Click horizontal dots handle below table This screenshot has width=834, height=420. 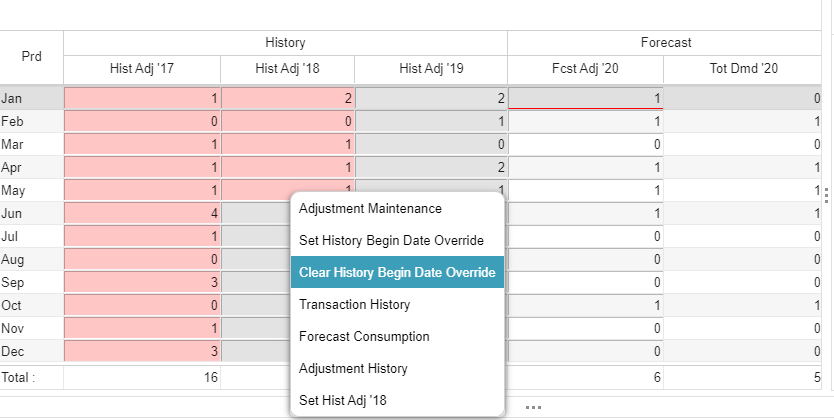tap(533, 407)
